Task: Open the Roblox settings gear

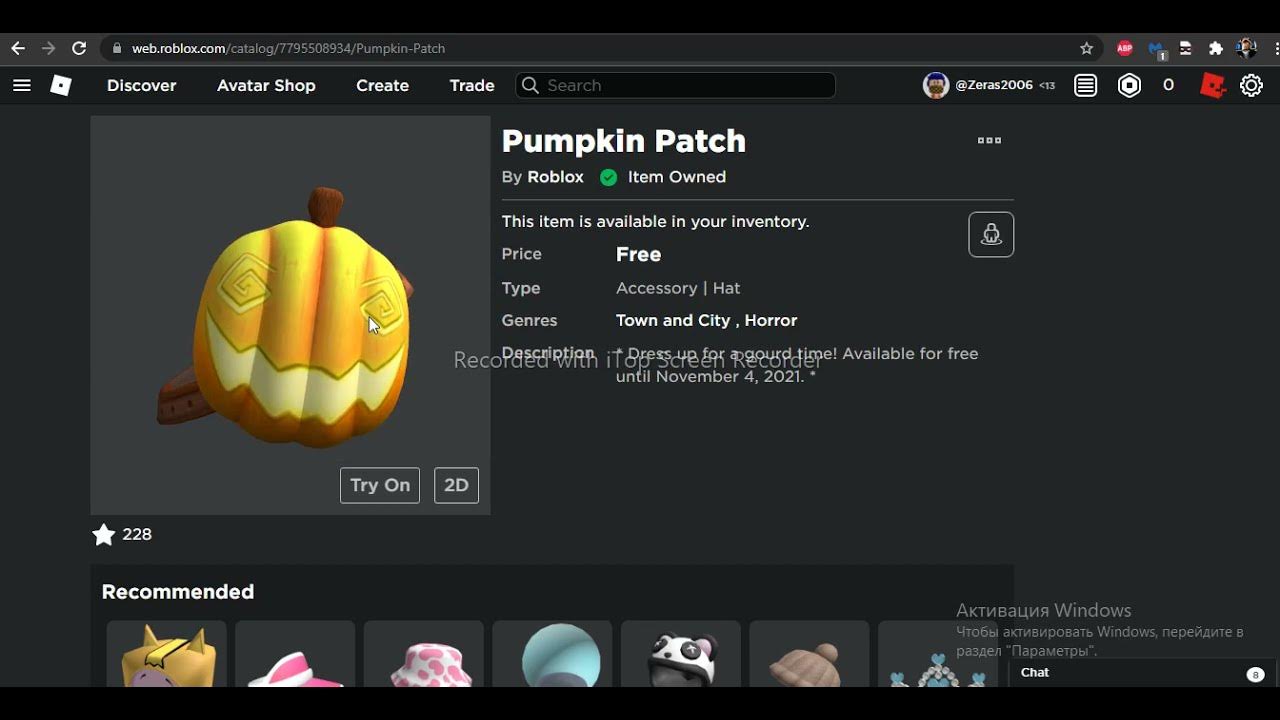Action: pos(1251,86)
